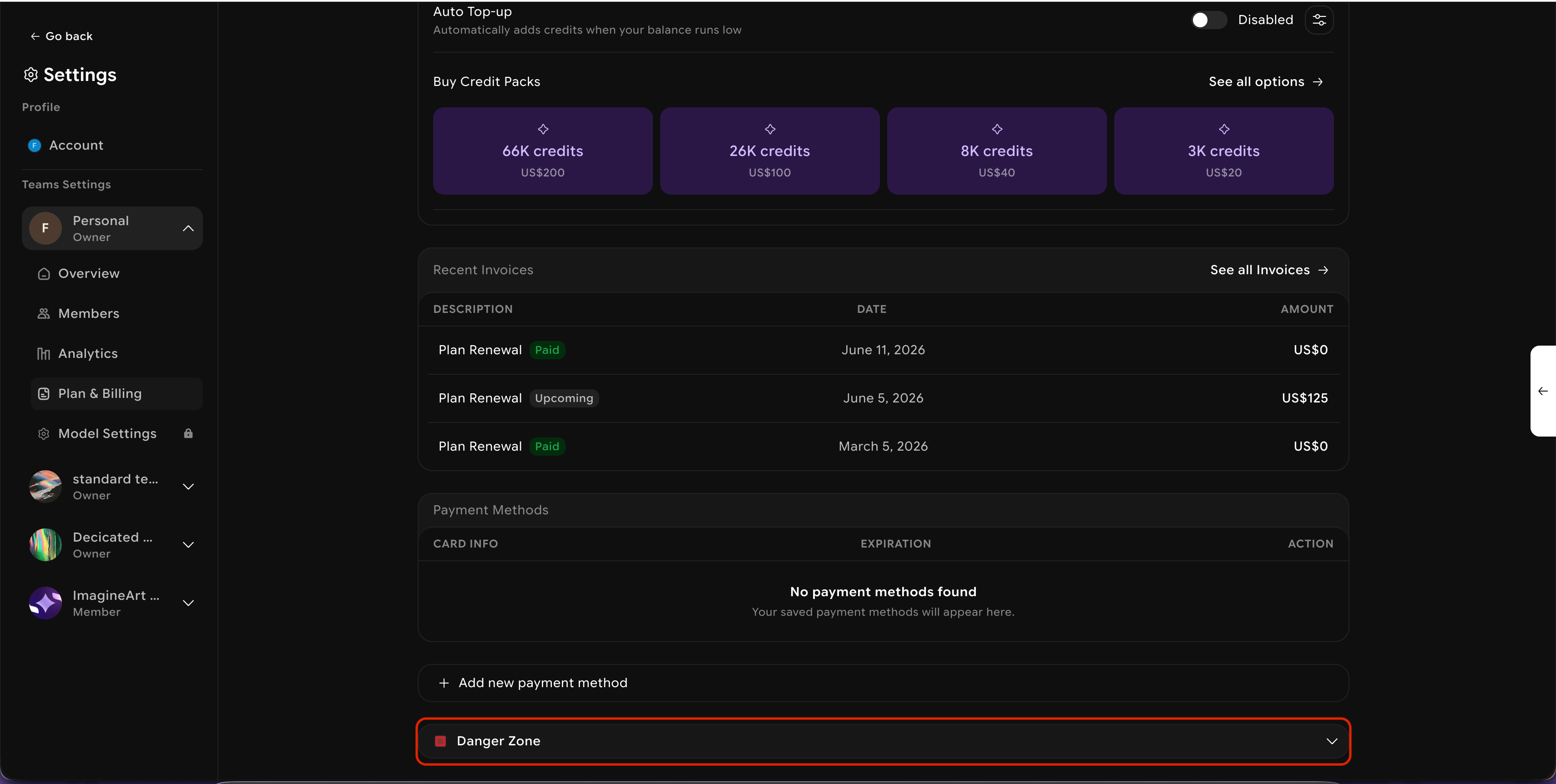The width and height of the screenshot is (1556, 784).
Task: Expand the Danger Zone section
Action: point(883,741)
